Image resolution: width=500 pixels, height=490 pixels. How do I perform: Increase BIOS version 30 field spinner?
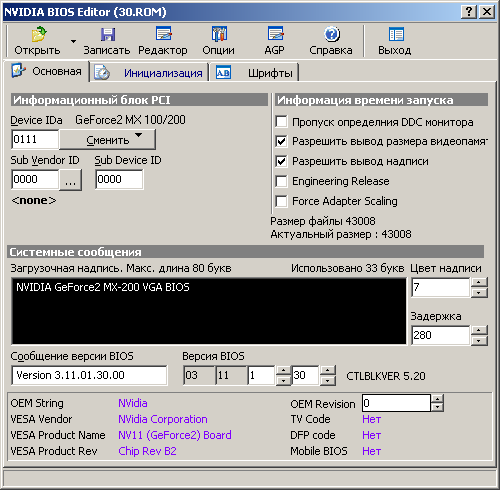pos(328,370)
